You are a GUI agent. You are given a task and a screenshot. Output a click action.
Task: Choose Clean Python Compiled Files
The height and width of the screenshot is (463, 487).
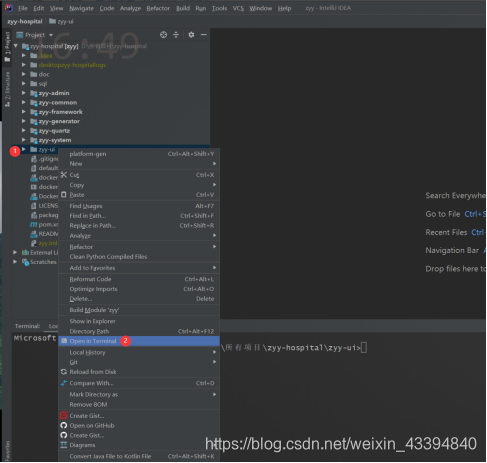pos(139,257)
